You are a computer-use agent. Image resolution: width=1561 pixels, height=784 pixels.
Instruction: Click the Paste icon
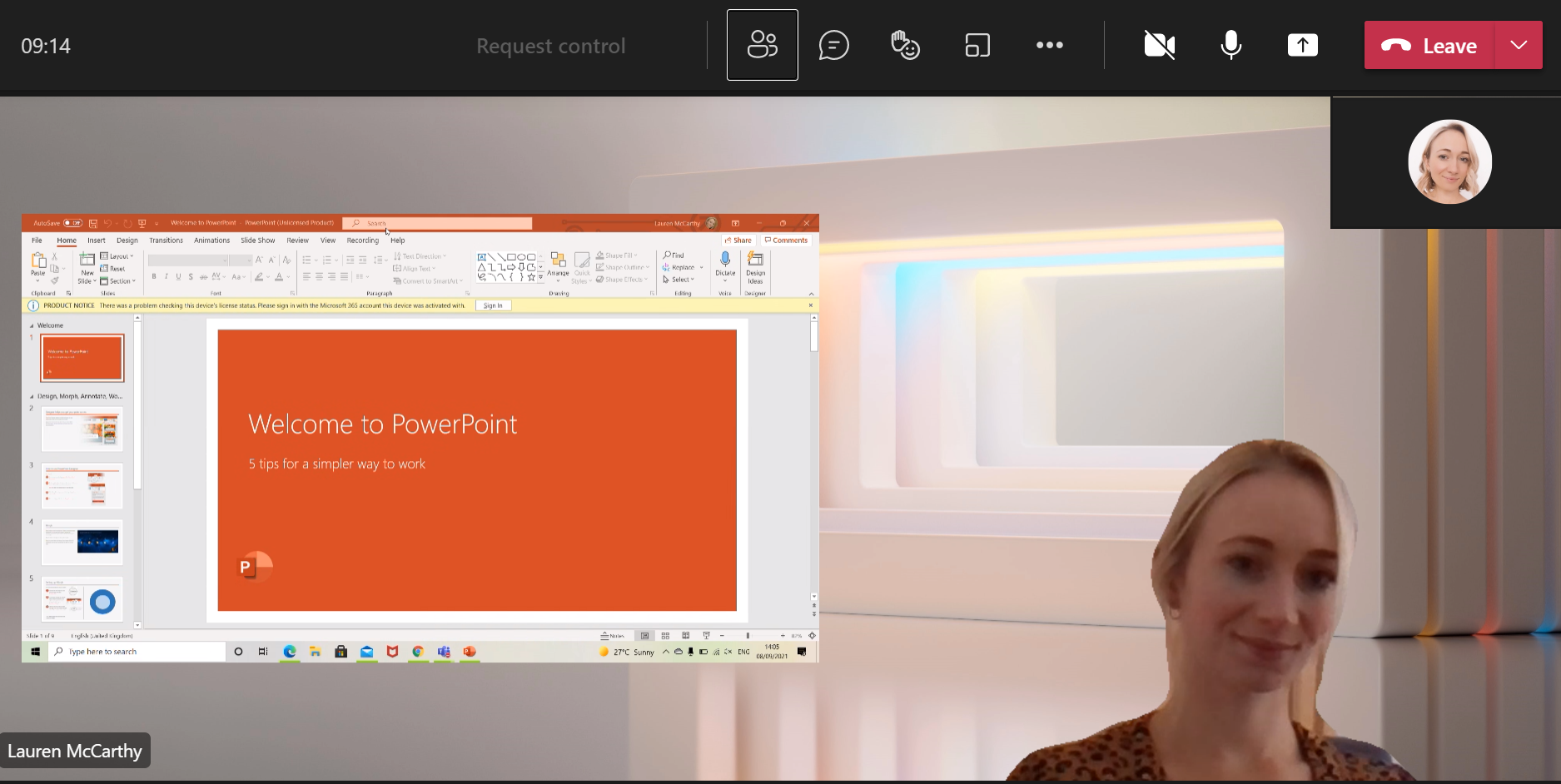pos(38,261)
